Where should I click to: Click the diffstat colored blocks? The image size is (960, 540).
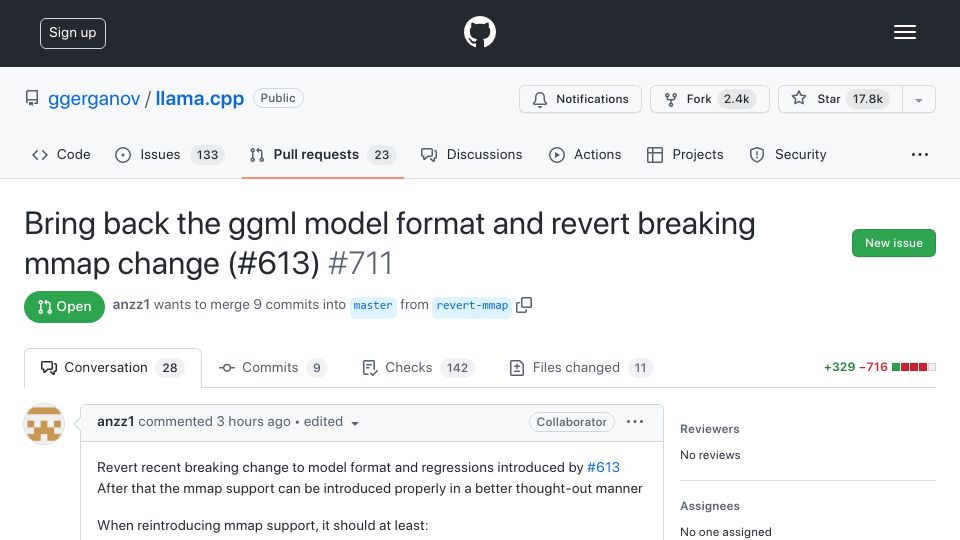click(913, 367)
